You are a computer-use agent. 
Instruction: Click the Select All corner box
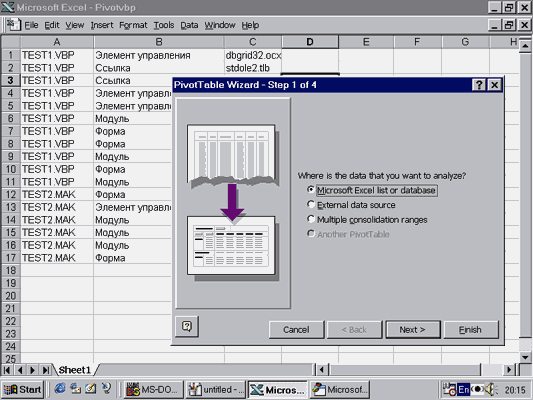click(x=11, y=42)
